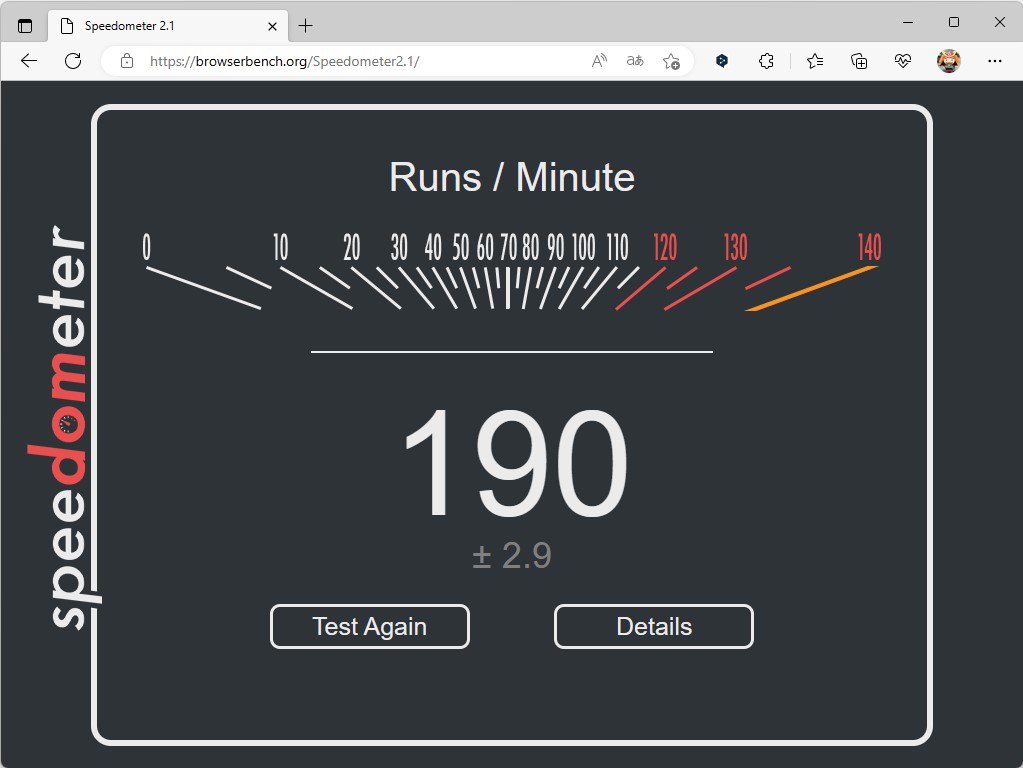Click the 190 score value
This screenshot has height=768, width=1023.
click(x=515, y=463)
